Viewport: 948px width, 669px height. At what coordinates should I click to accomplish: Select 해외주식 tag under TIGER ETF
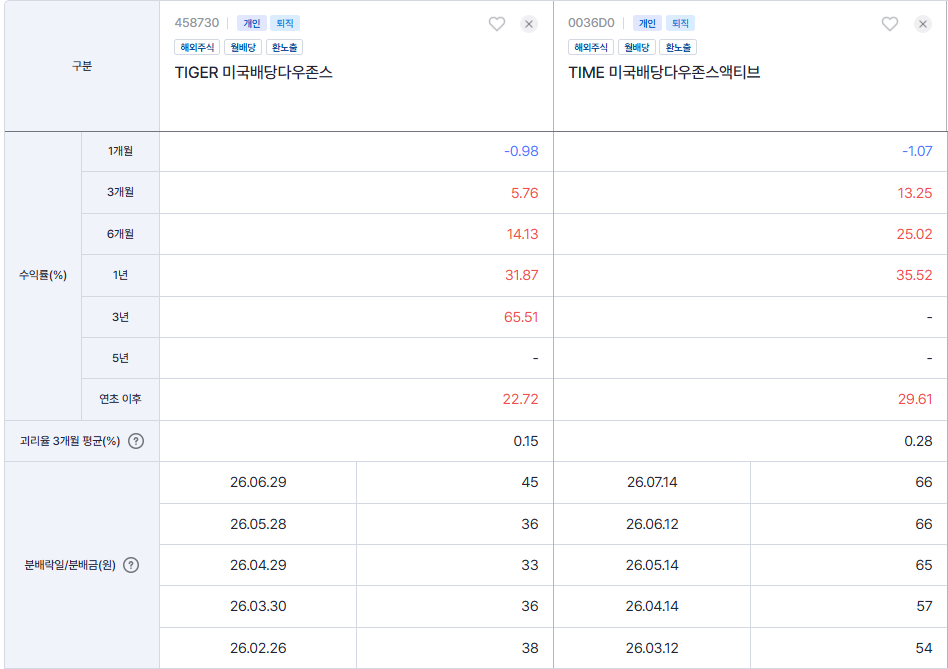point(197,47)
